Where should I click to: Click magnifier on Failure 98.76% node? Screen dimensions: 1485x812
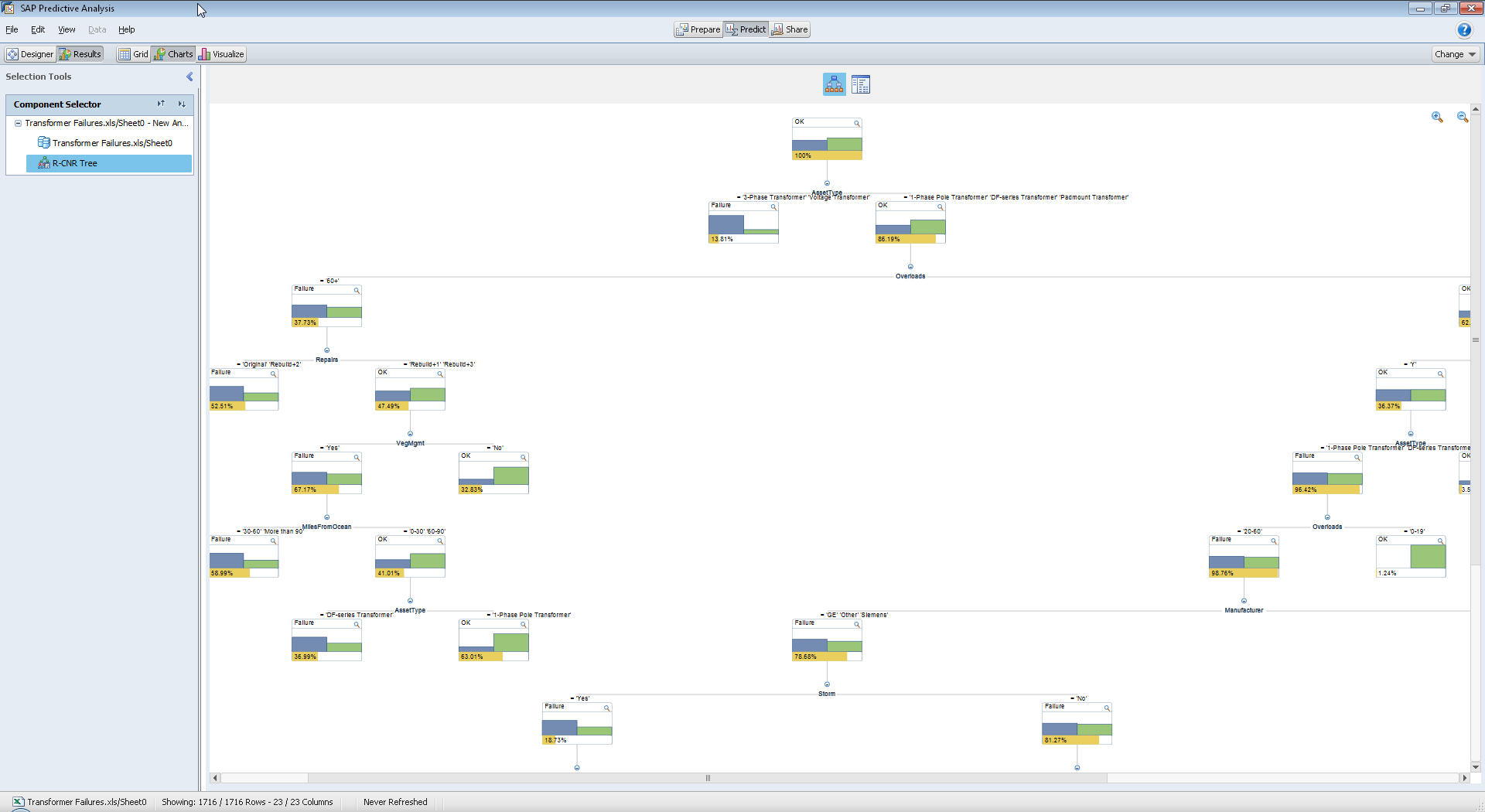(x=1273, y=541)
